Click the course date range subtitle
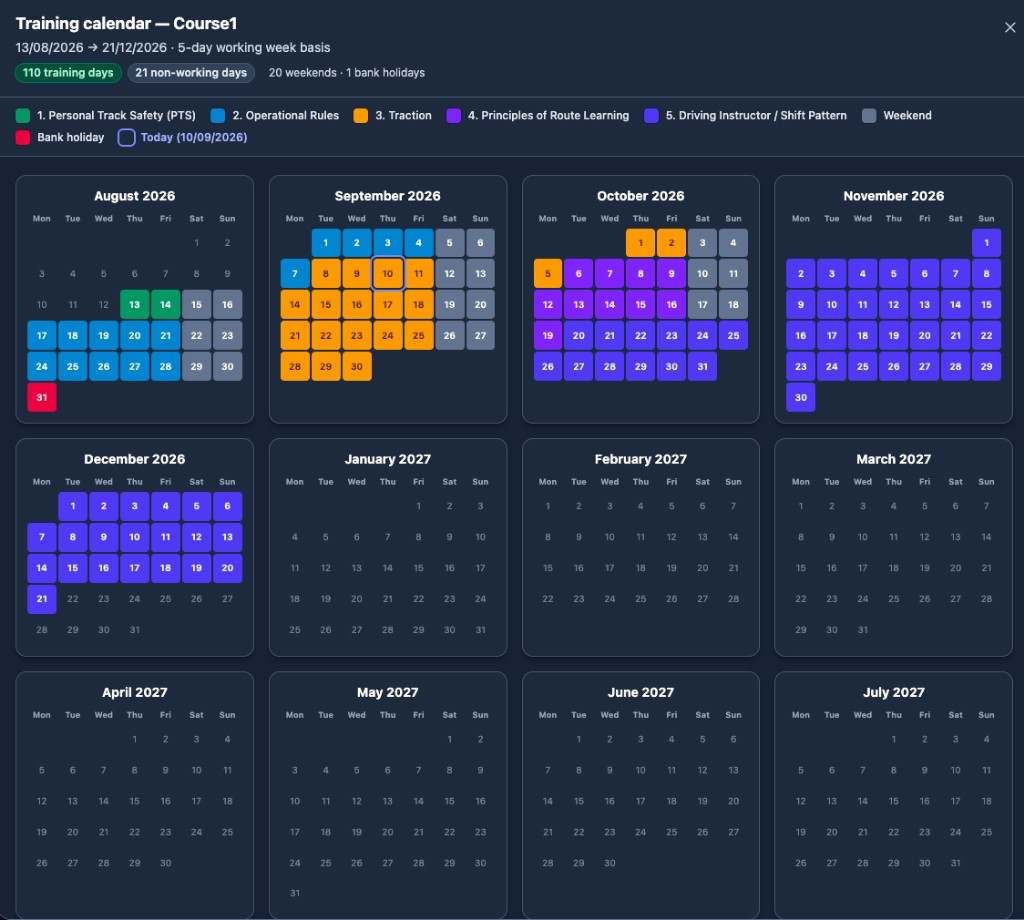The image size is (1024, 920). [x=173, y=48]
